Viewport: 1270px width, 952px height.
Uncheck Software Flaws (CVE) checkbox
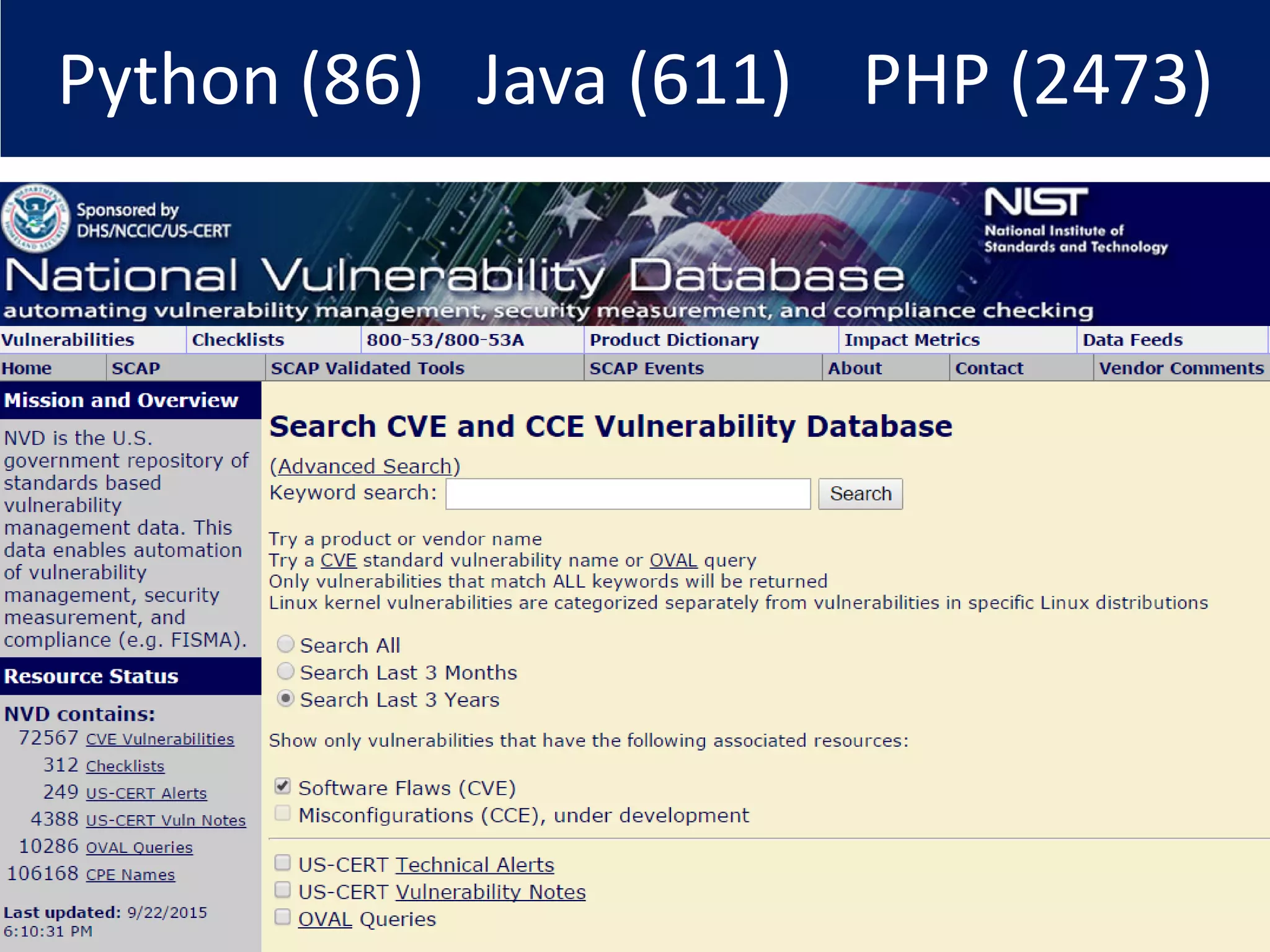(283, 787)
